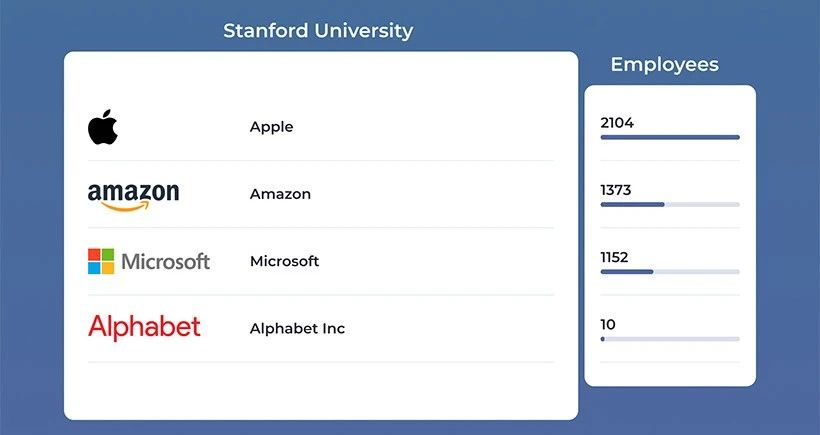Click the Apple logo icon
This screenshot has width=820, height=435.
pos(103,128)
